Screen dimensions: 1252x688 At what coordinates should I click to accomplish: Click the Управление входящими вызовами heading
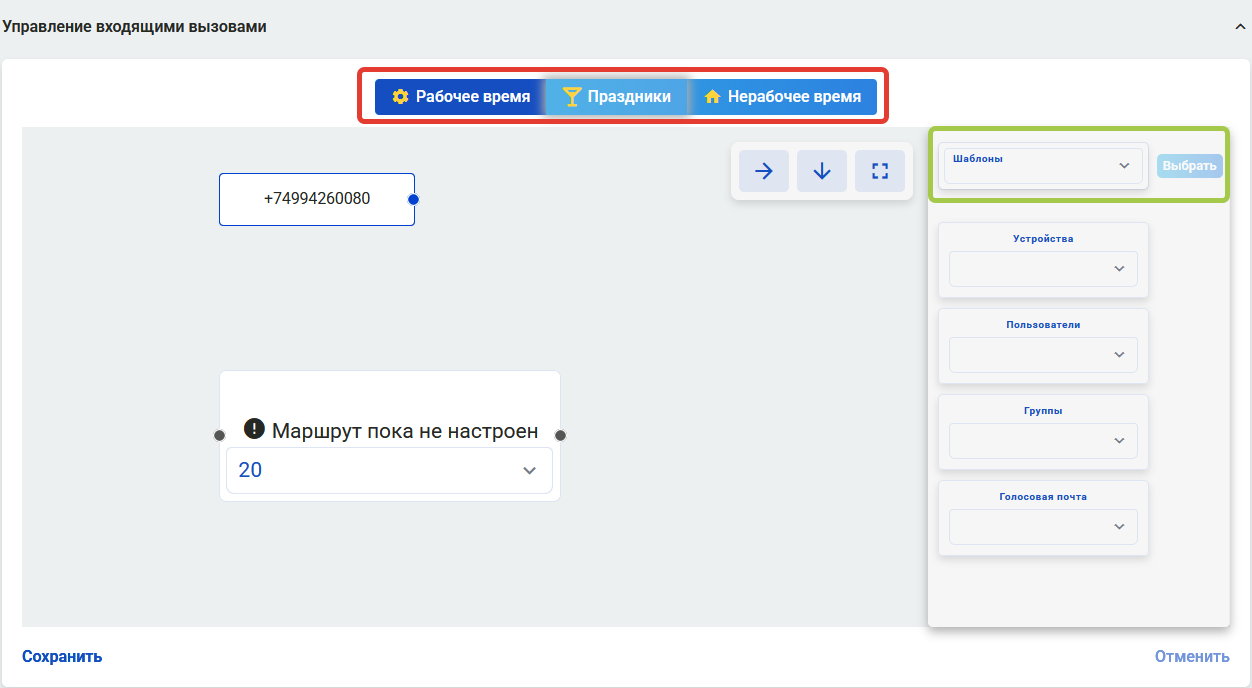[x=134, y=27]
